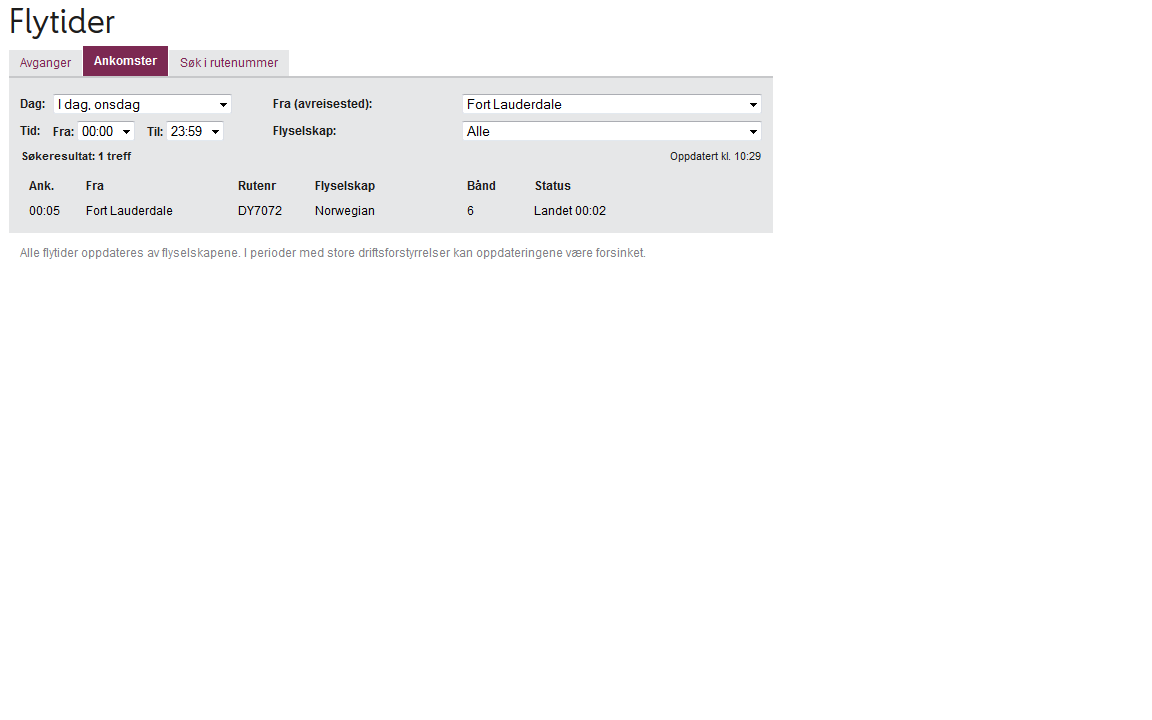Open the Flyselskap airline dropdown
Viewport: 1152px width, 720px height.
[611, 131]
